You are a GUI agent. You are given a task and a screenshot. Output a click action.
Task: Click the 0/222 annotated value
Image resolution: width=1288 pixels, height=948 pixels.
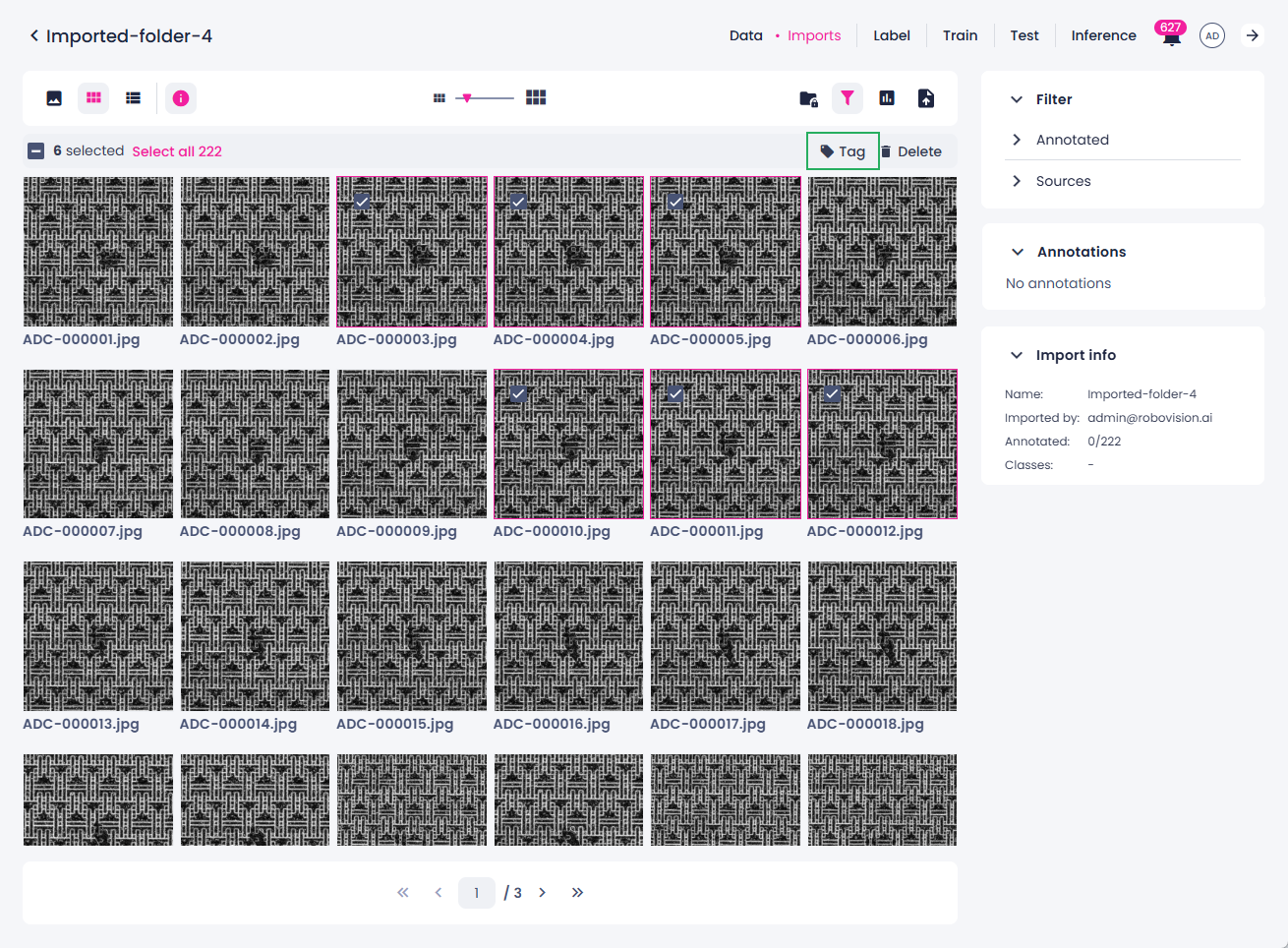1104,442
